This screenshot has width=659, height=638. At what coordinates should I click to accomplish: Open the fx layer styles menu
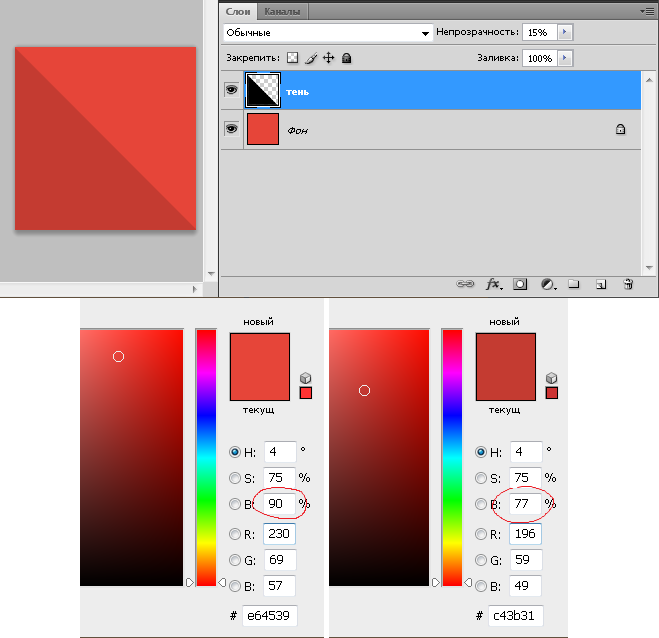point(493,284)
